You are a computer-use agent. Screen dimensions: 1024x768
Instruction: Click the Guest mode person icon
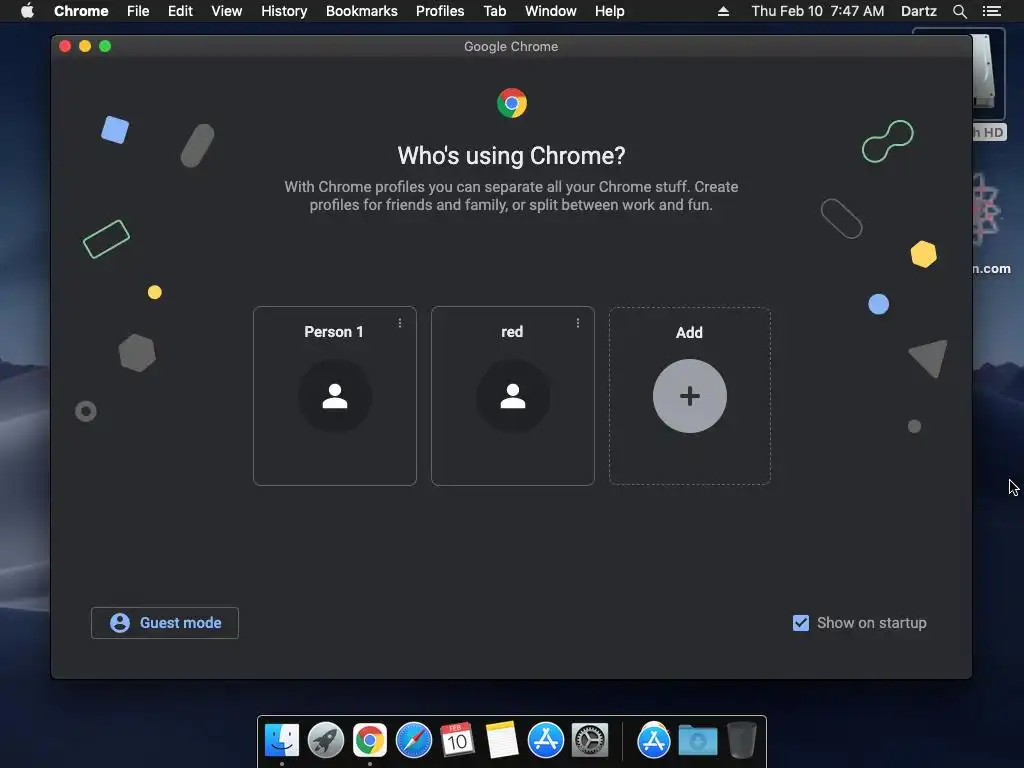(120, 623)
